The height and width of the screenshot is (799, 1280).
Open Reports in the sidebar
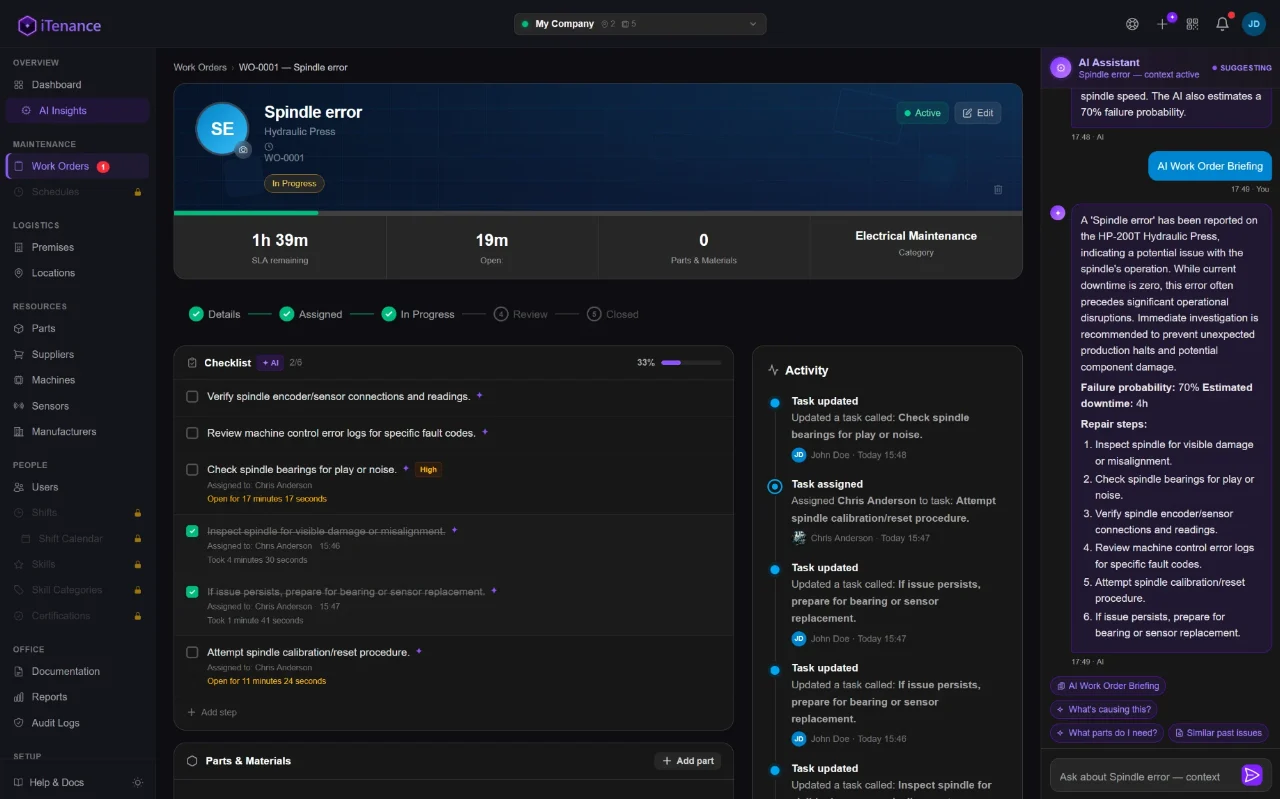coord(78,697)
